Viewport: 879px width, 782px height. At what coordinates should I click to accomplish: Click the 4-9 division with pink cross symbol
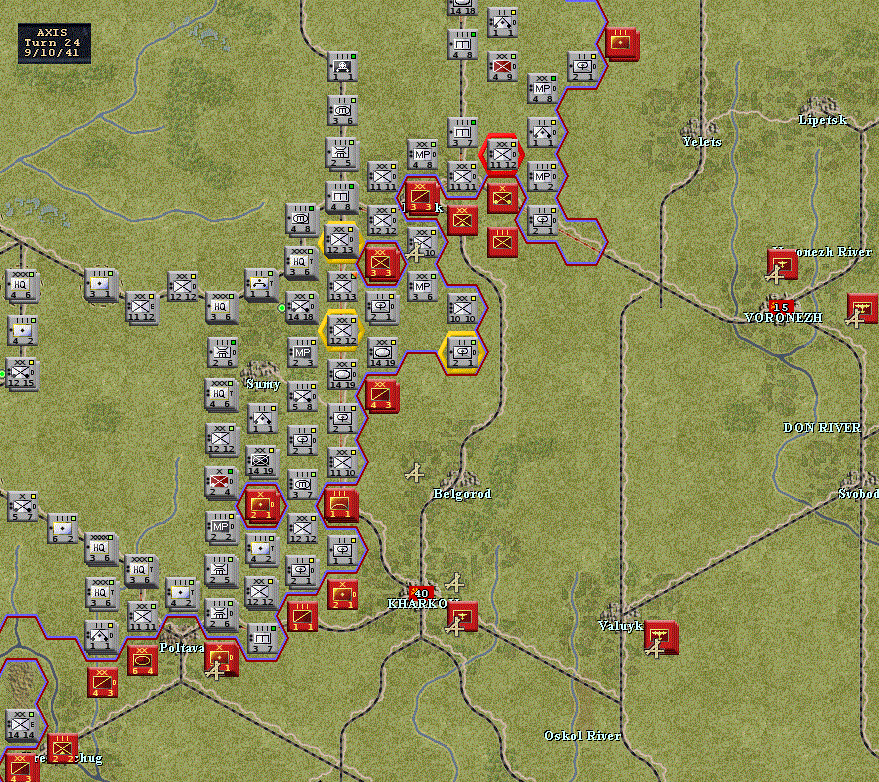(x=502, y=67)
